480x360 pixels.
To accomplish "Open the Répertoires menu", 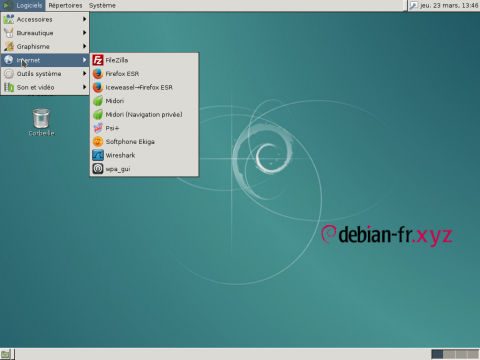I will [x=65, y=5].
